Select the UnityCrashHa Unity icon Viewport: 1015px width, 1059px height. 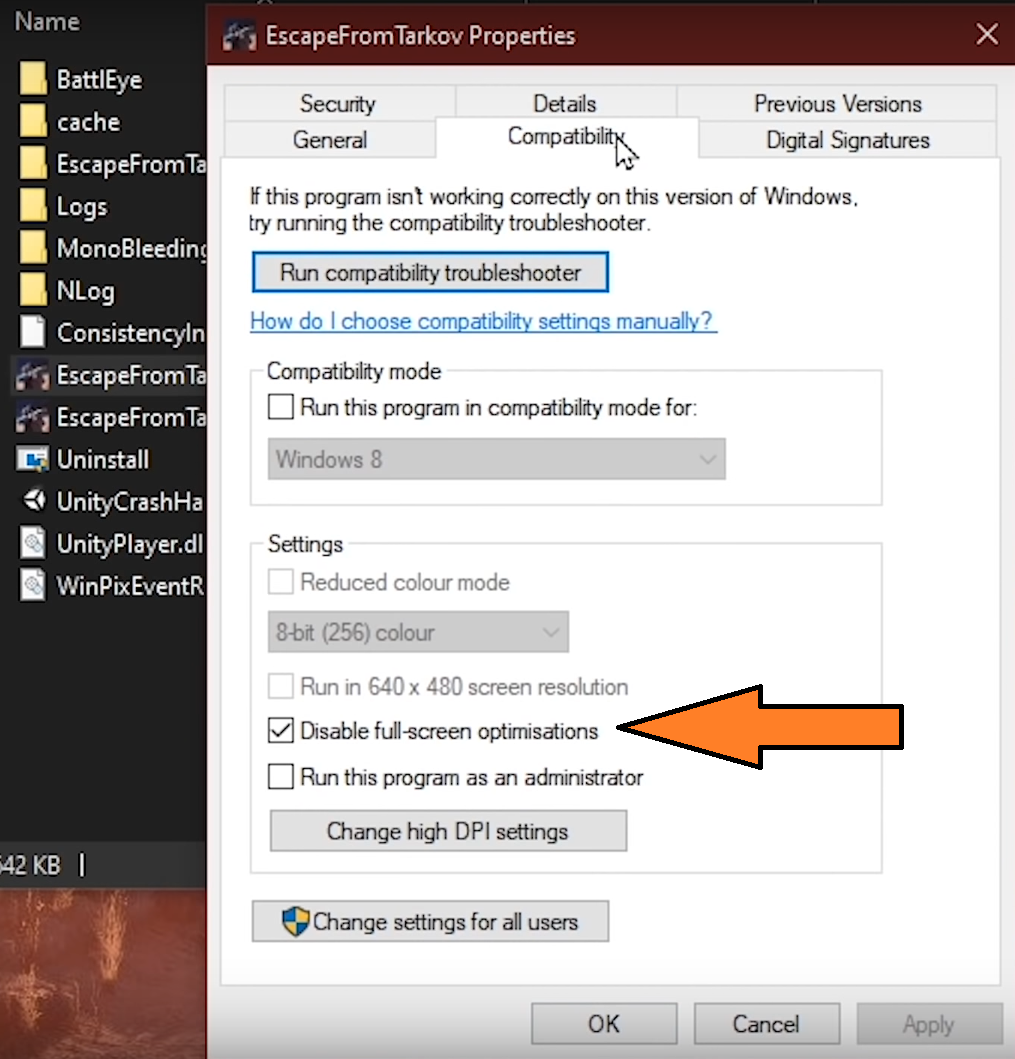point(34,500)
